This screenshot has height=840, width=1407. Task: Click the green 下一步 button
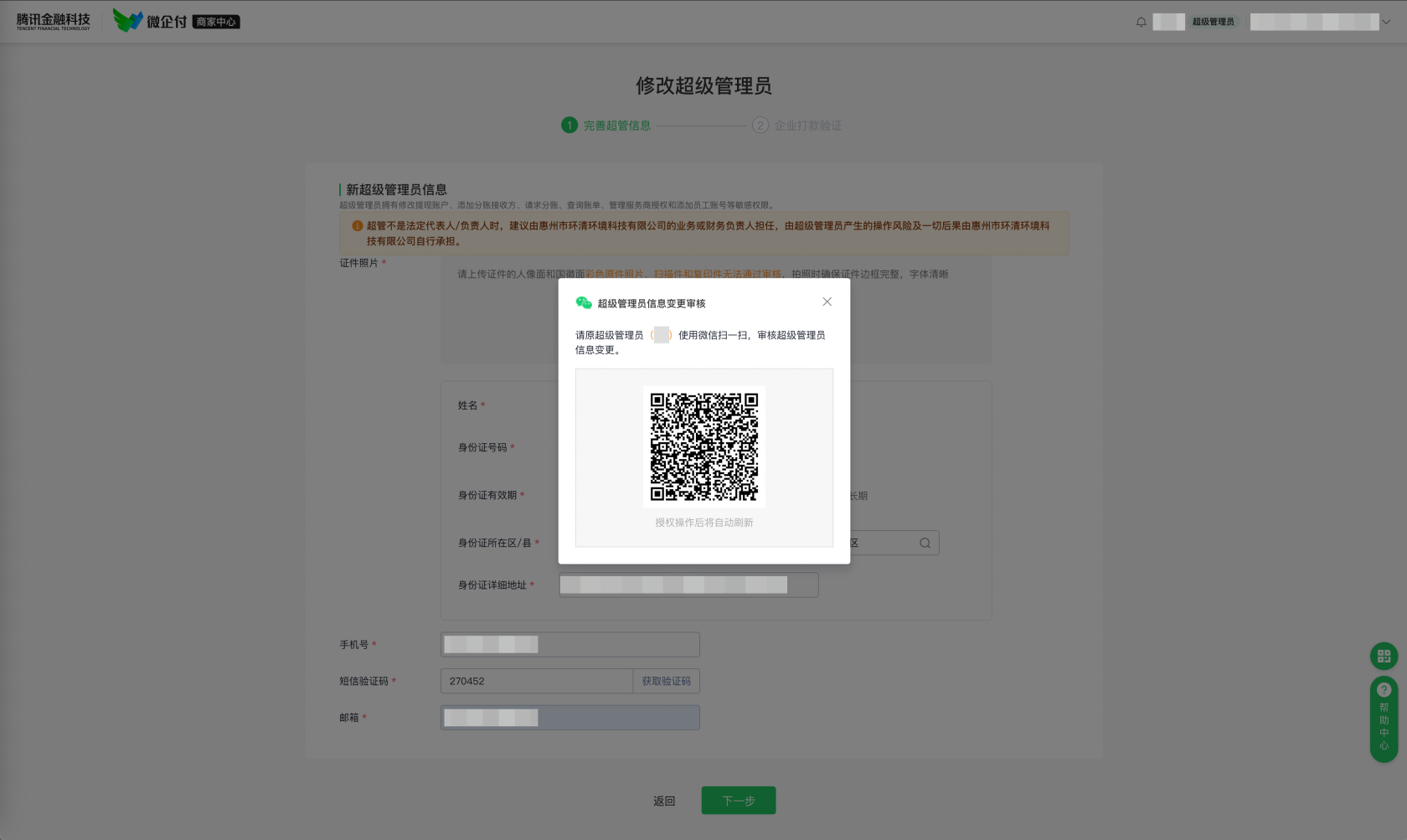(739, 801)
